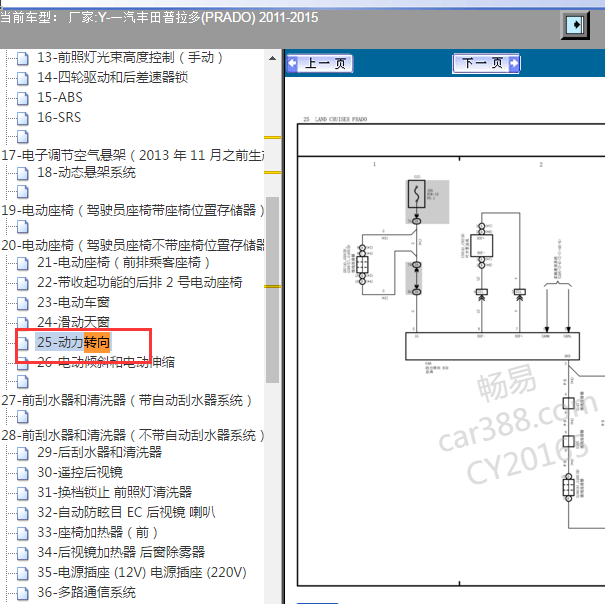Image resolution: width=605 pixels, height=604 pixels.
Task: Click page icon next to 32-自动防眩目
Action: [23, 513]
